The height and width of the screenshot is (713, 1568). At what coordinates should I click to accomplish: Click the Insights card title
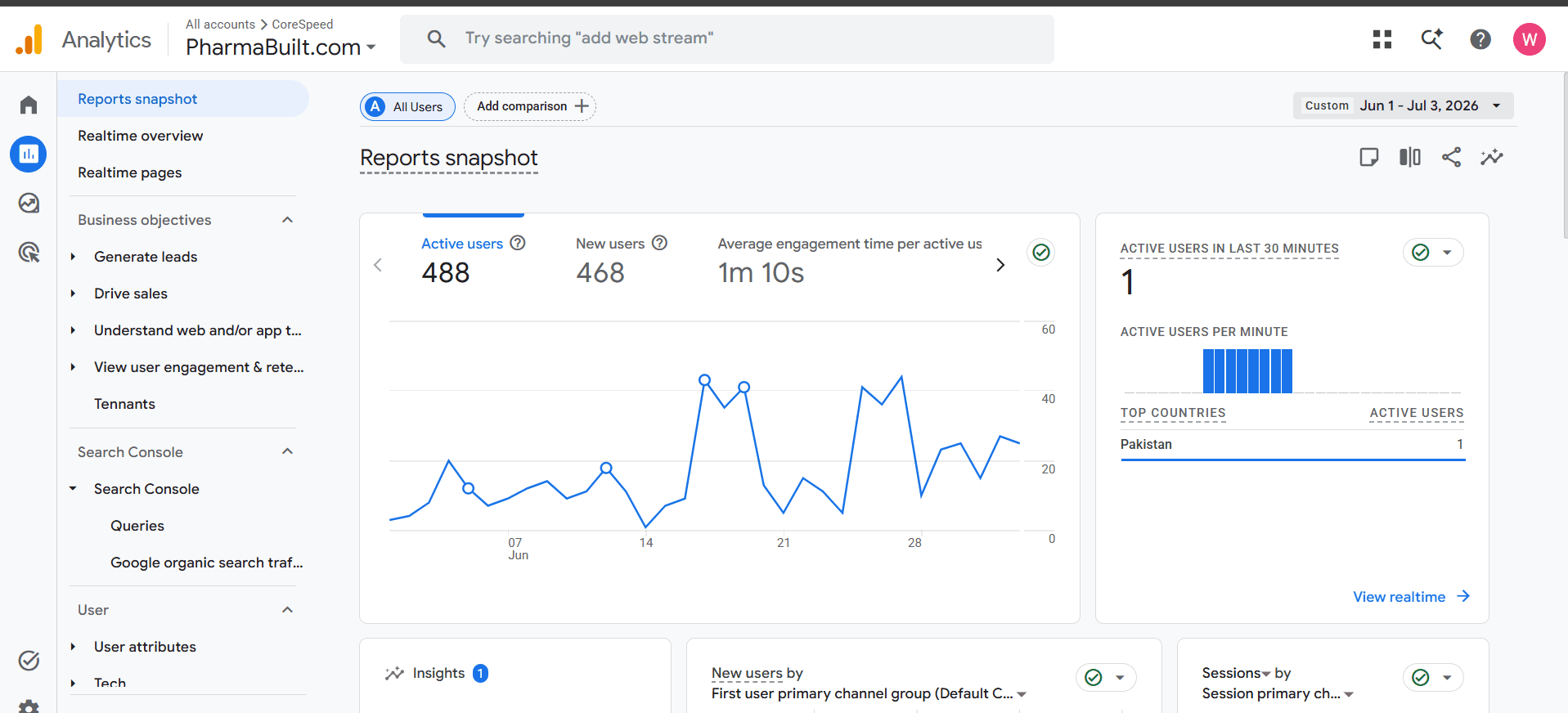click(438, 673)
